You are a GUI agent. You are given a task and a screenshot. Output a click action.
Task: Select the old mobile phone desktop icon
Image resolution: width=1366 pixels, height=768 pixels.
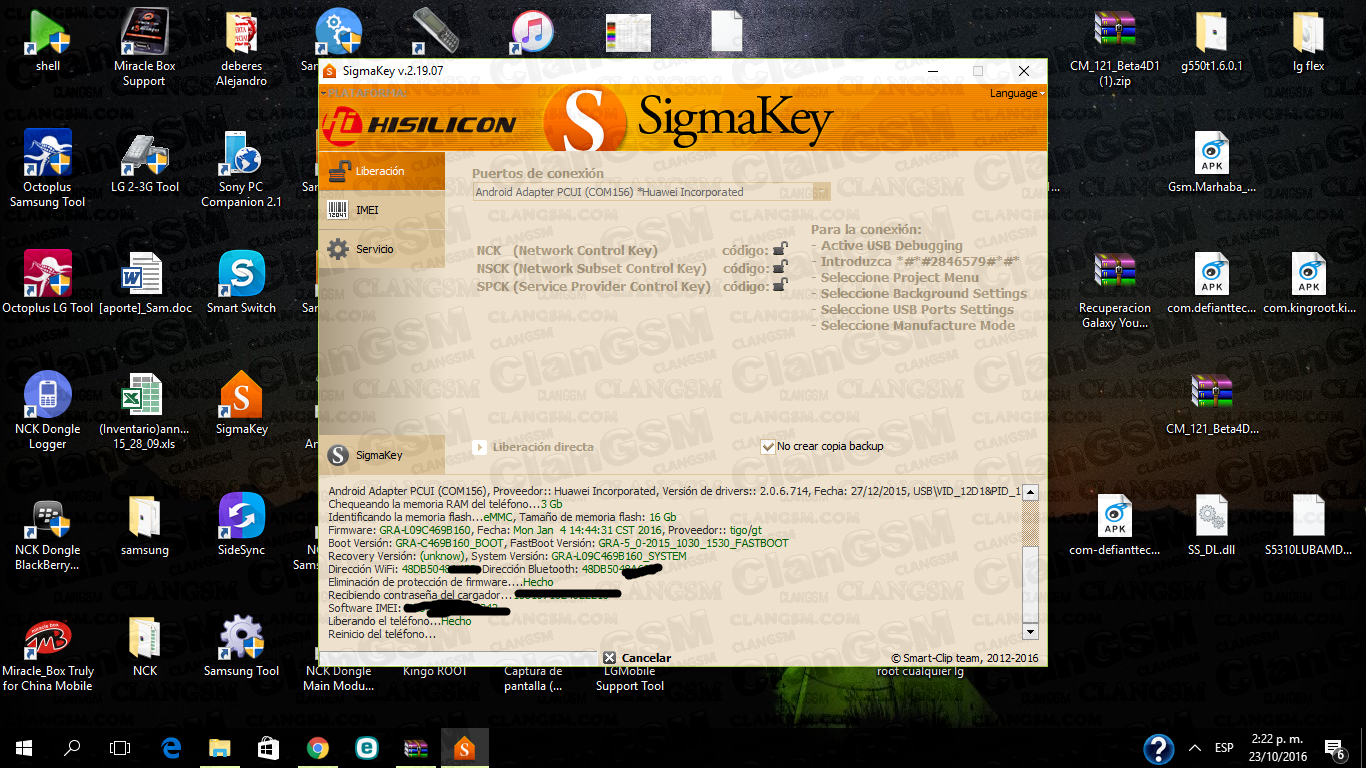(x=436, y=32)
